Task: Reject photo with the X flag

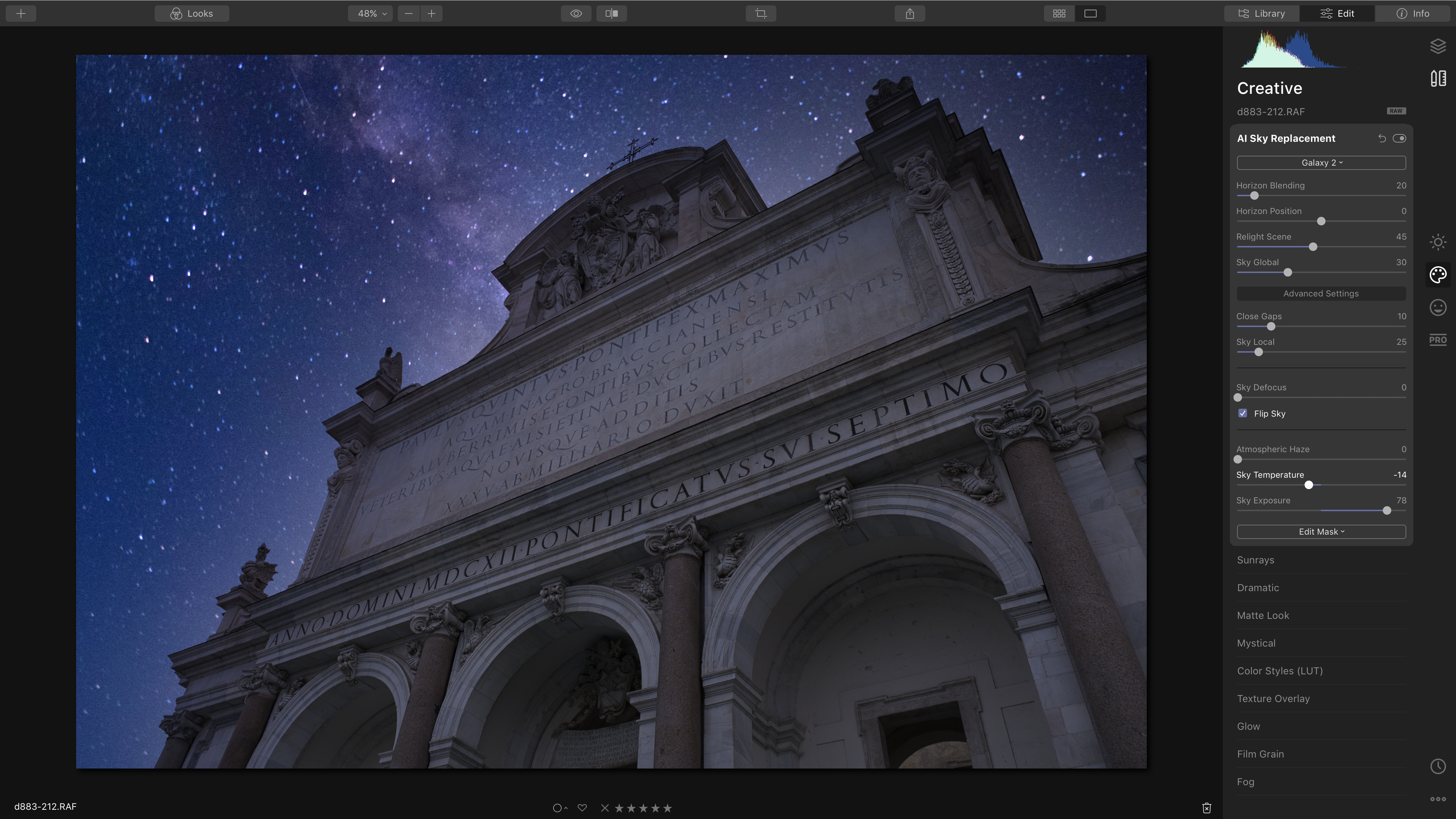Action: (x=605, y=808)
